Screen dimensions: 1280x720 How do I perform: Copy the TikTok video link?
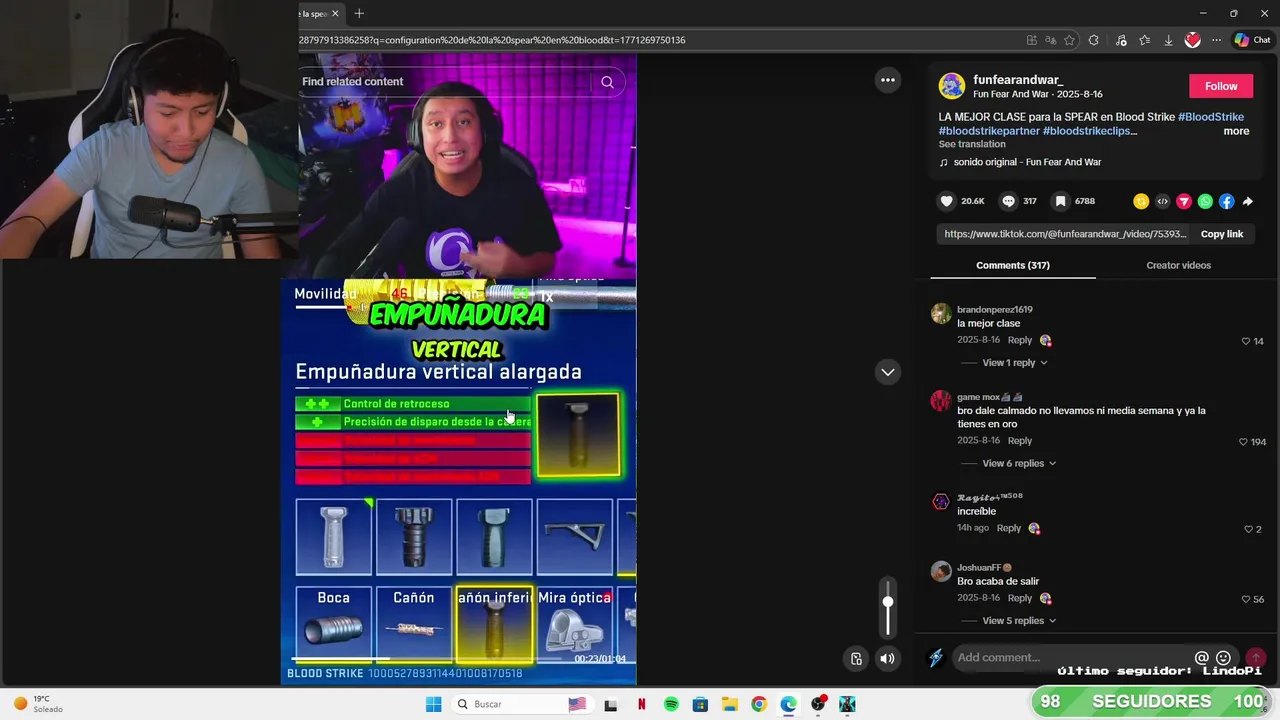click(x=1221, y=234)
